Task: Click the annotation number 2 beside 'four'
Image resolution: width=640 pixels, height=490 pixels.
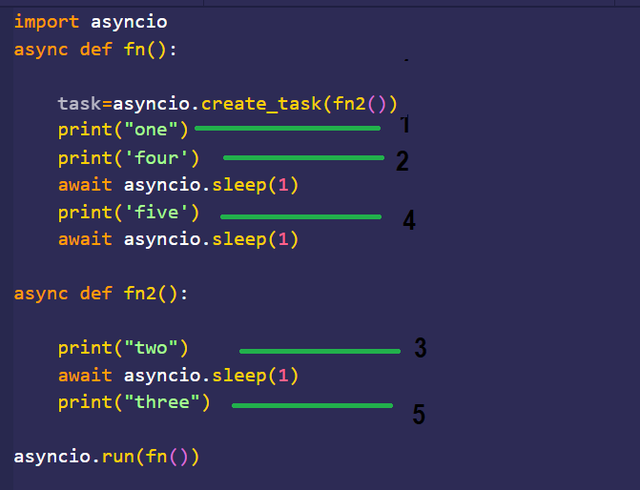Action: coord(402,161)
